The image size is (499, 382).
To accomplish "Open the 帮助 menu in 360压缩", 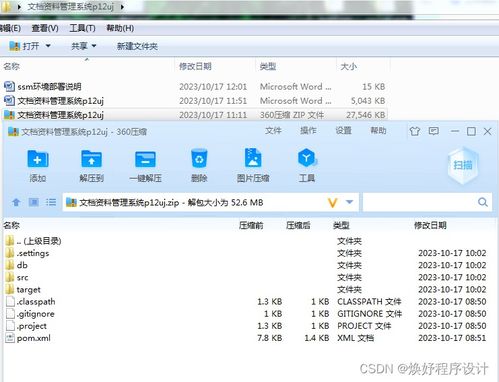I will (379, 130).
